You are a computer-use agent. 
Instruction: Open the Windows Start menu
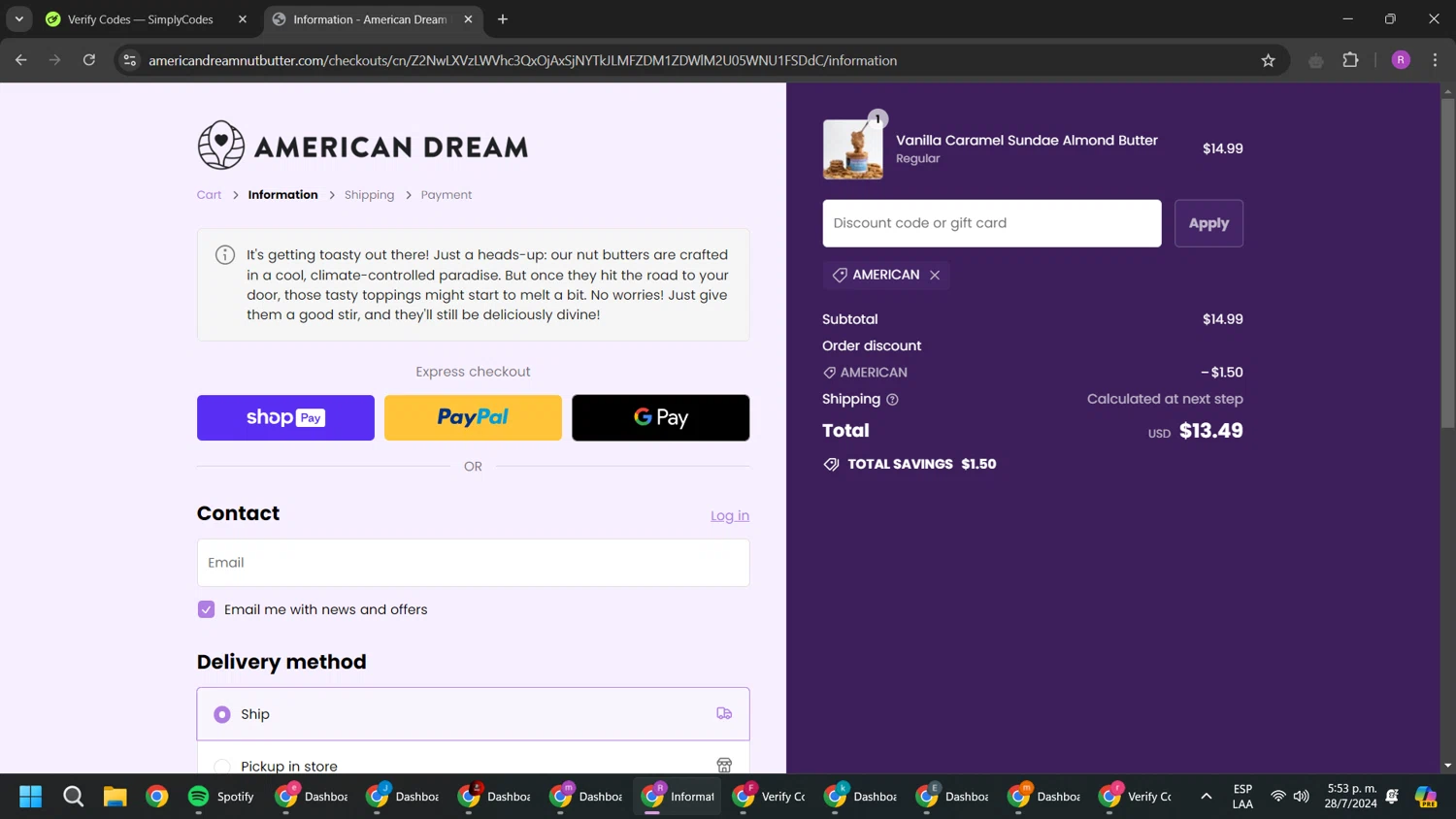[31, 797]
